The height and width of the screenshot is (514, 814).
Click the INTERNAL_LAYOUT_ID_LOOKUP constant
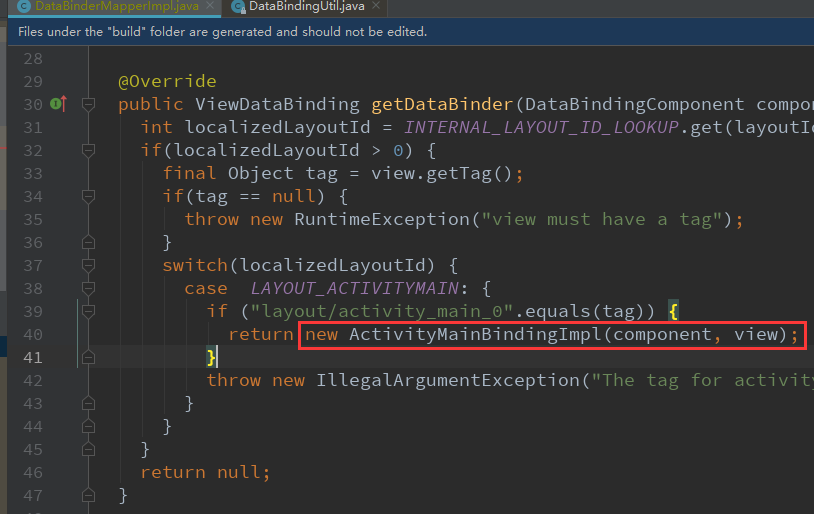[x=541, y=127]
